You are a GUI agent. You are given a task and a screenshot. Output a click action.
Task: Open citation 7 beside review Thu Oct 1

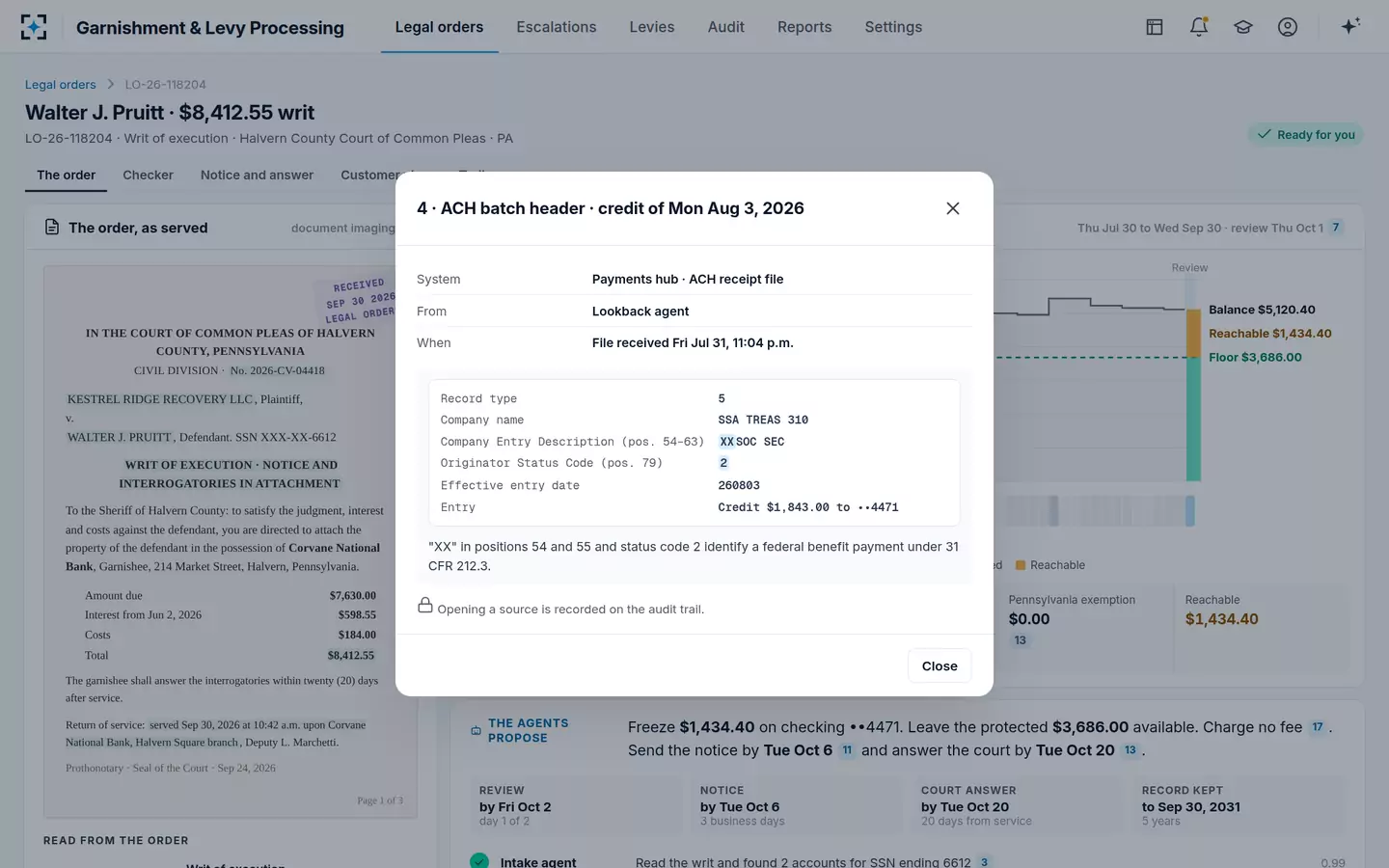coord(1336,228)
